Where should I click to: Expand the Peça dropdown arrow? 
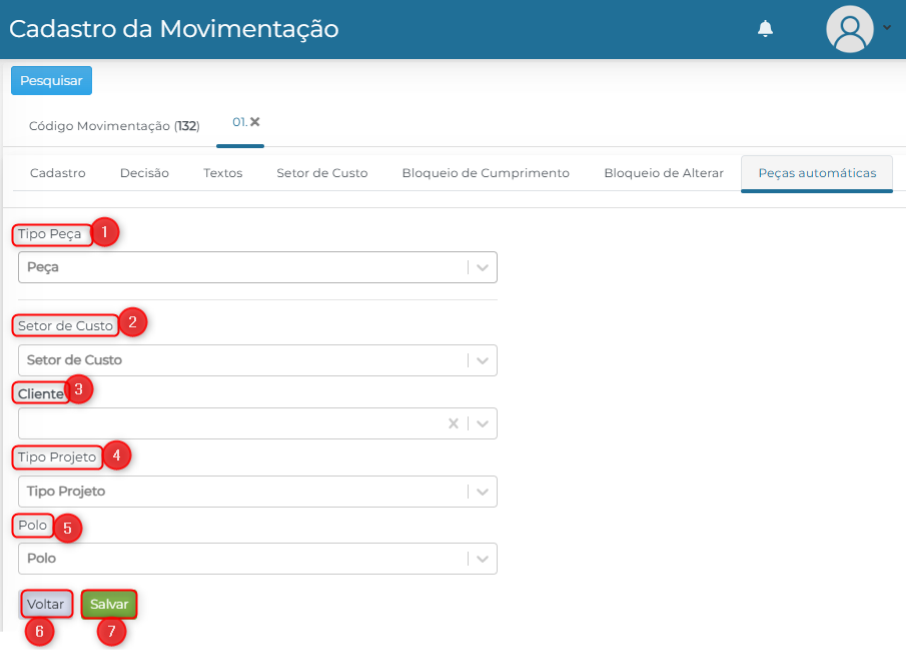pyautogui.click(x=482, y=267)
